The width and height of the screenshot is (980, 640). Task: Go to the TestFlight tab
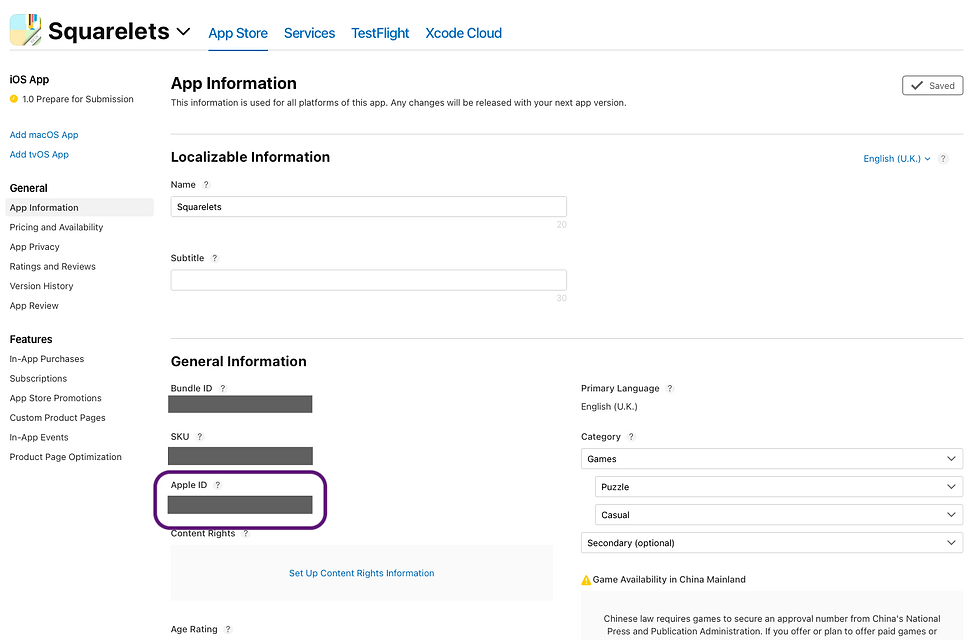[380, 33]
